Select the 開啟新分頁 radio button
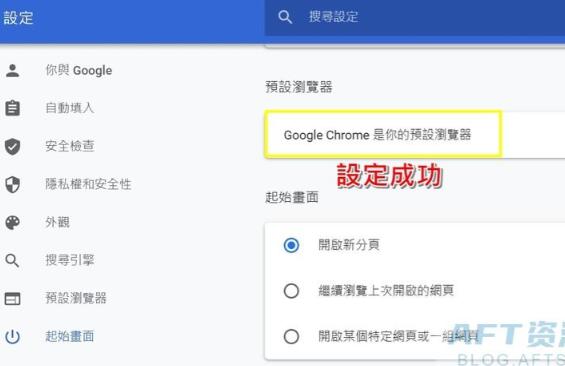Viewport: 565px width, 366px height. tap(291, 245)
